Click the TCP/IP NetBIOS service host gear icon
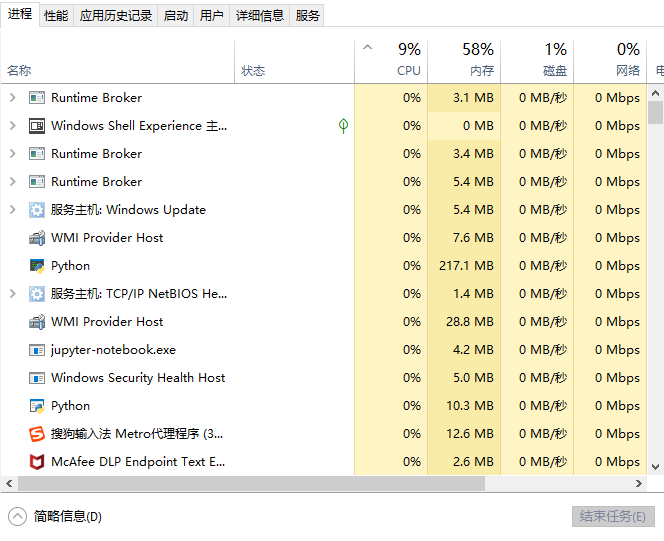The width and height of the screenshot is (664, 541). [37, 294]
